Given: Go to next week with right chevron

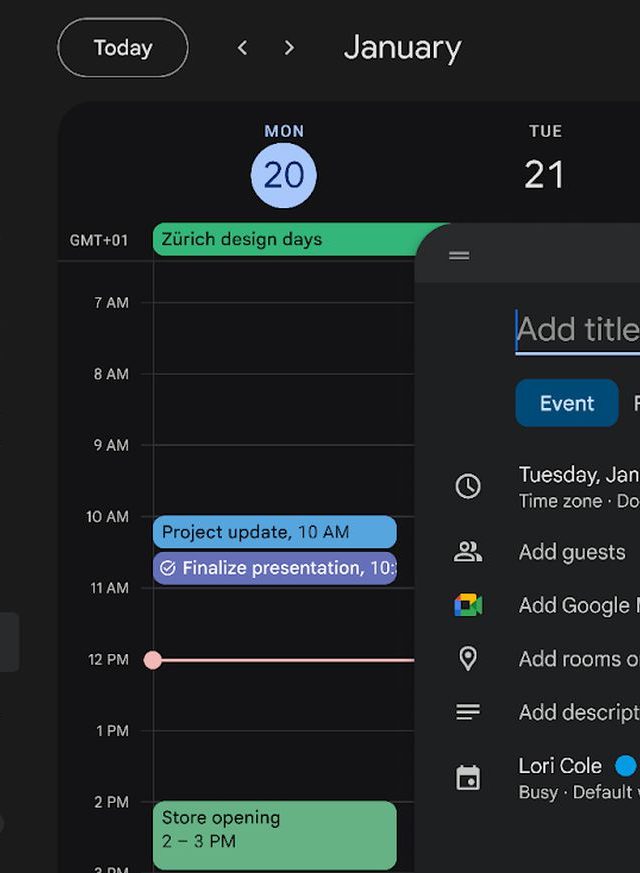Looking at the screenshot, I should click(289, 48).
